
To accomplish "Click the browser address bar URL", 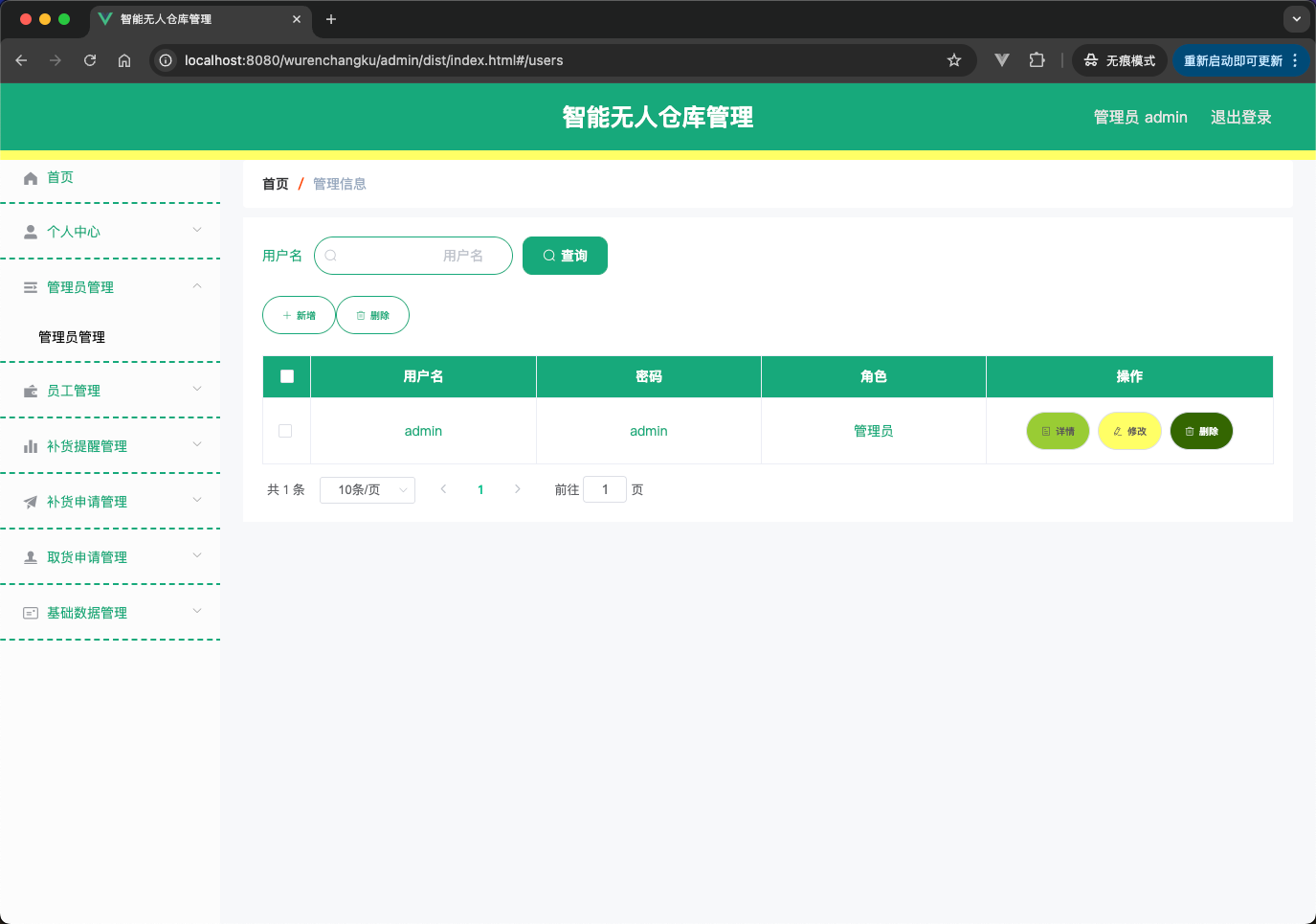I will (x=373, y=60).
